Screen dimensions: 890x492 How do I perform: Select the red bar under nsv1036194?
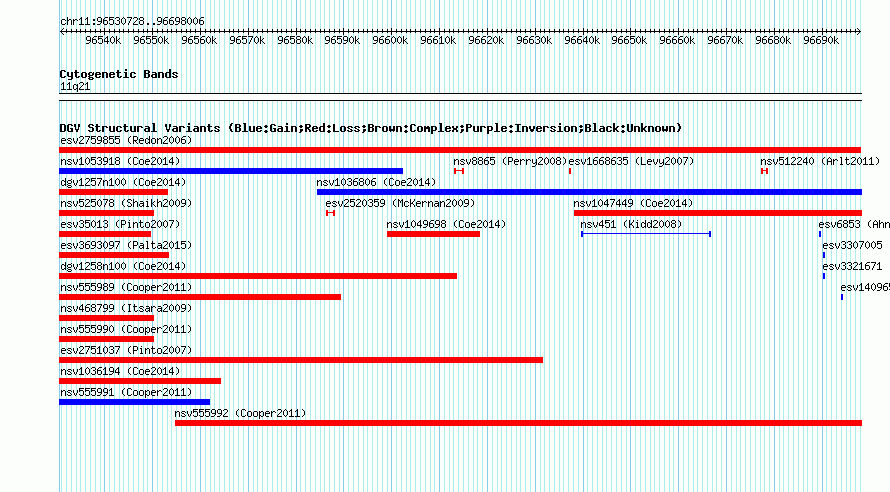click(x=140, y=381)
